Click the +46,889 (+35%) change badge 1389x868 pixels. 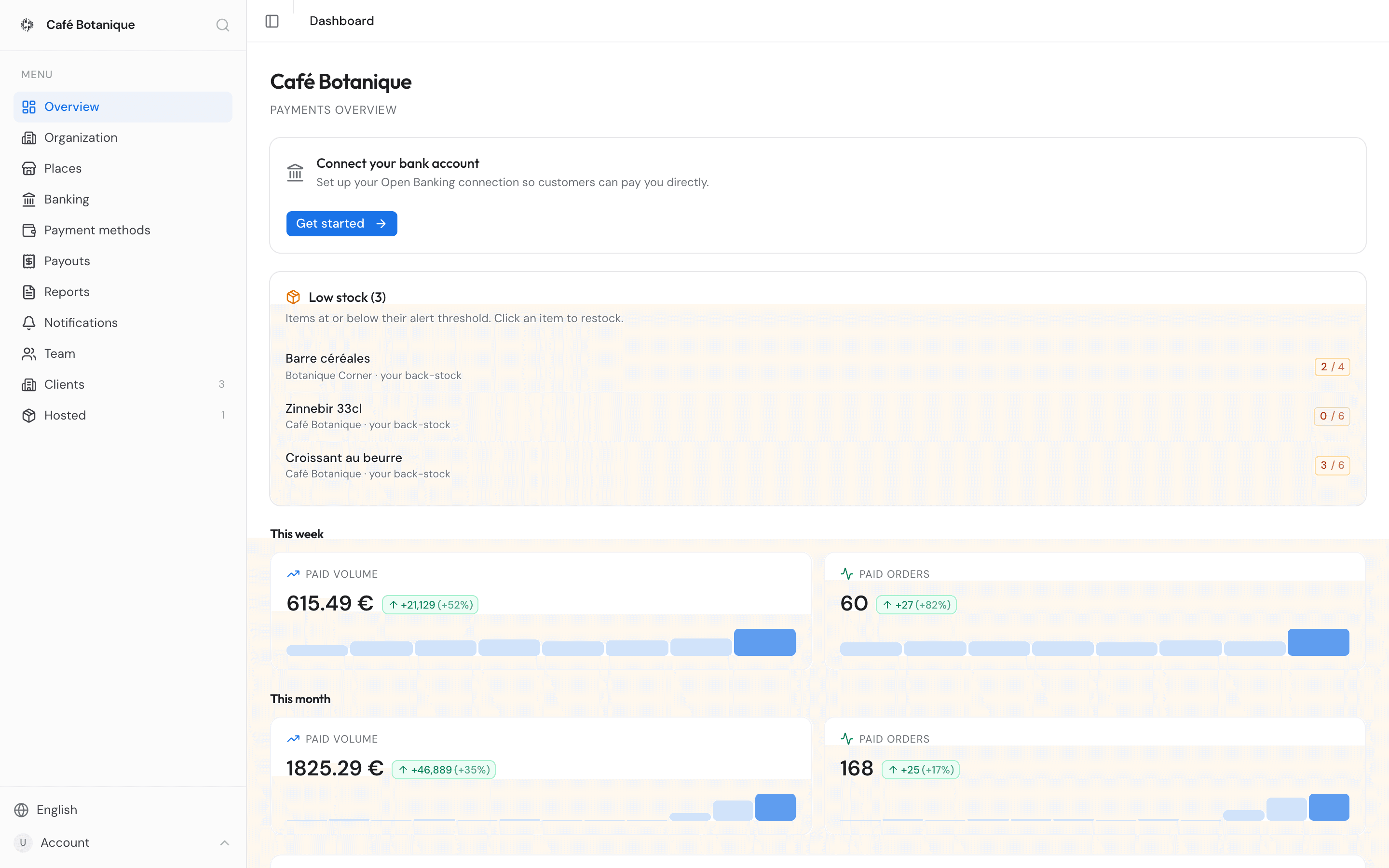(443, 769)
